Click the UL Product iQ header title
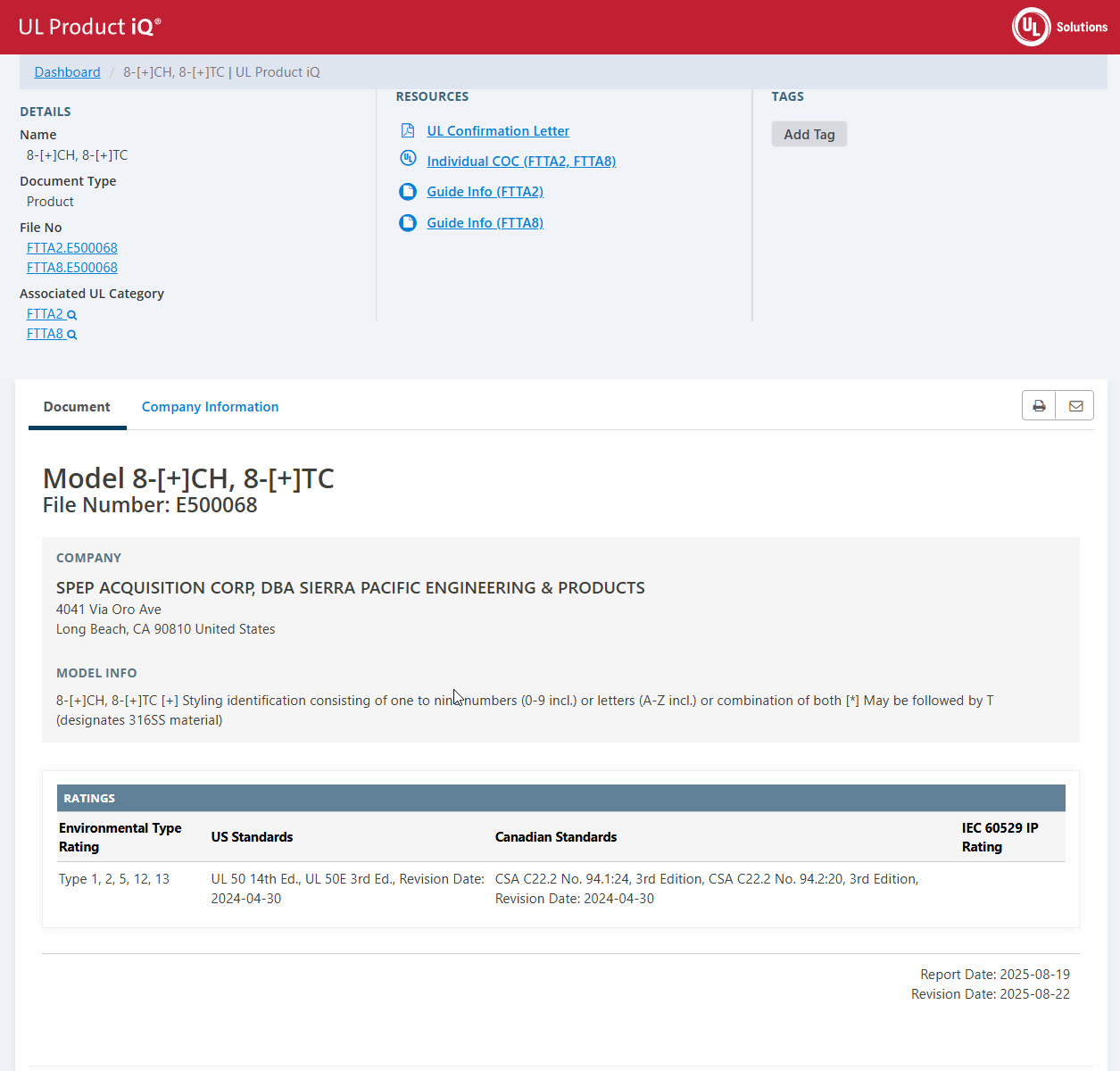 (x=89, y=27)
